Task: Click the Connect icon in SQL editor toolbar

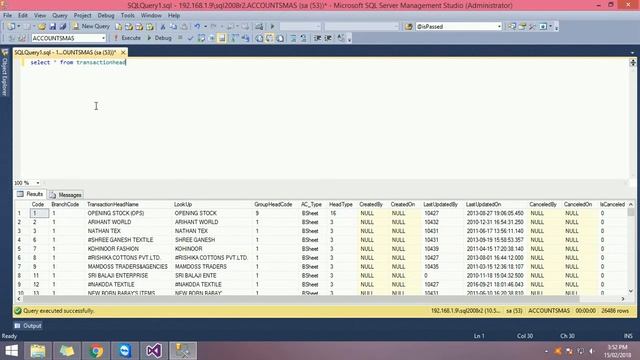Action: click(x=11, y=38)
